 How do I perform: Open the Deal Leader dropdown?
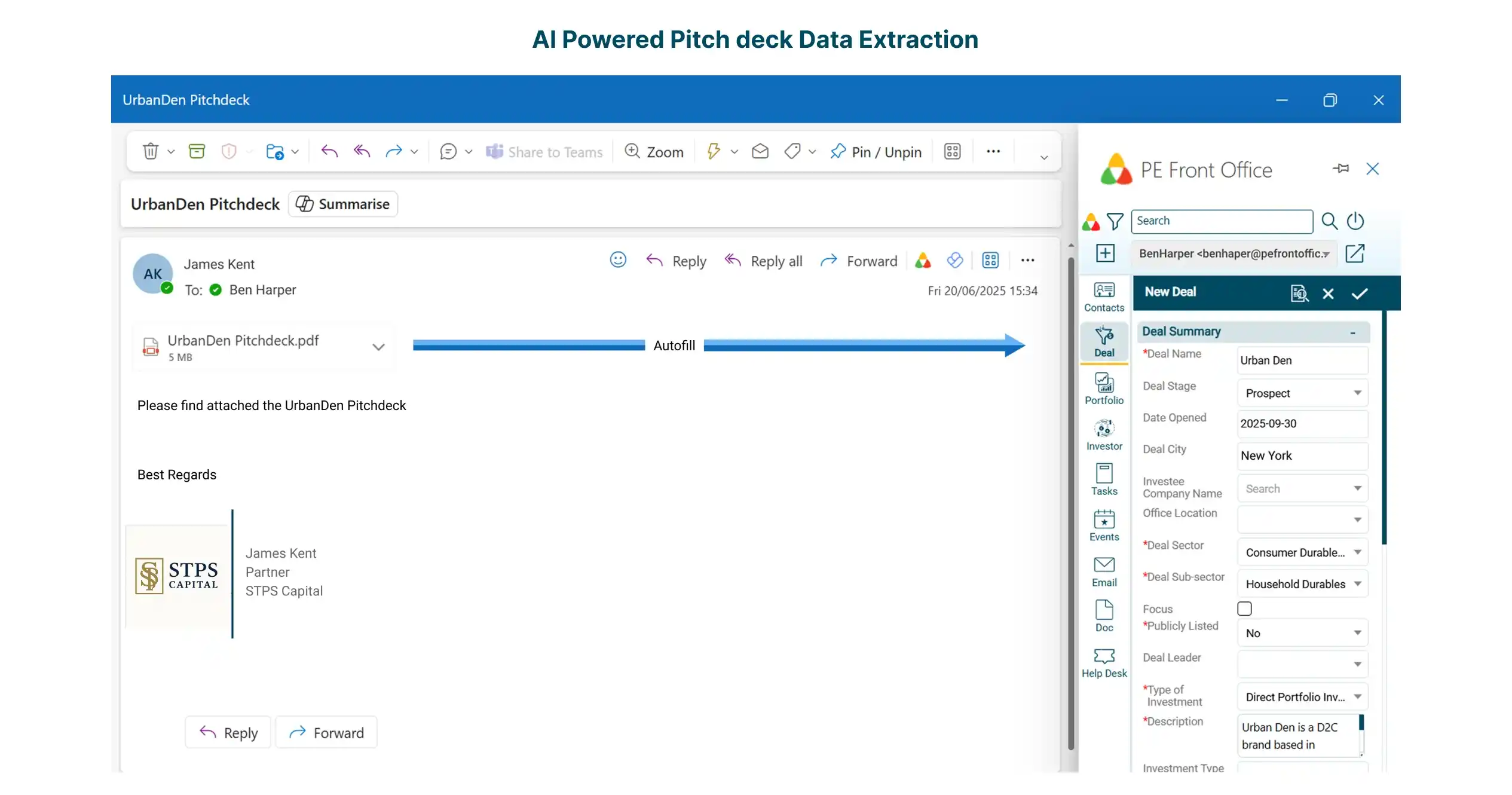(x=1302, y=664)
